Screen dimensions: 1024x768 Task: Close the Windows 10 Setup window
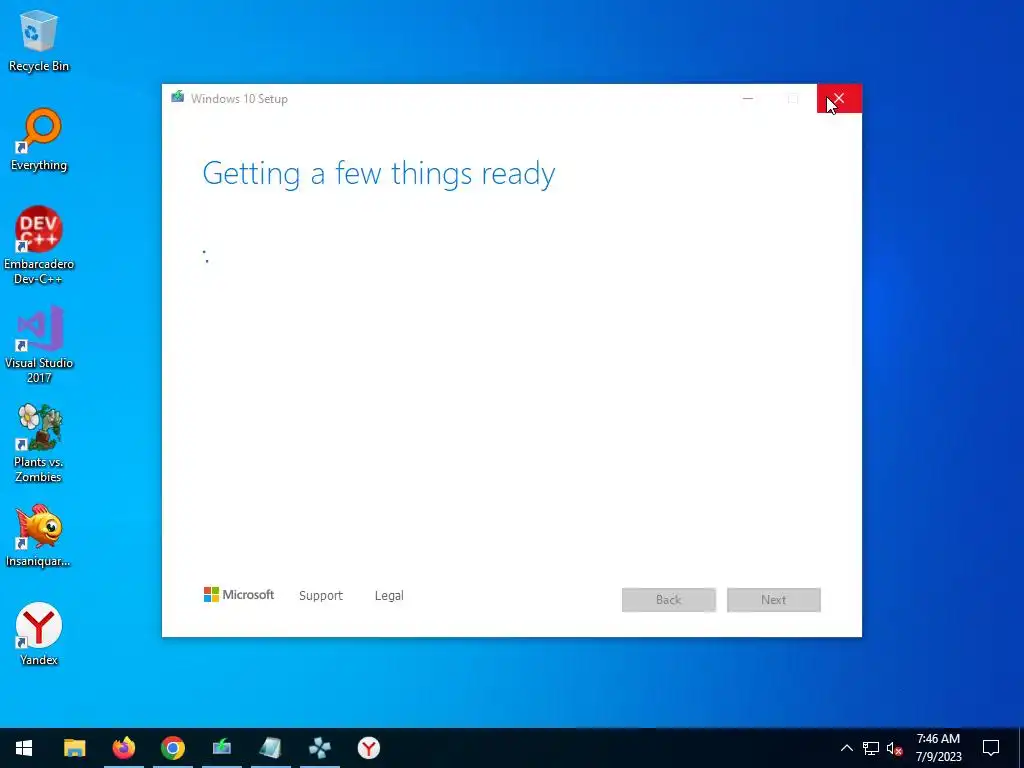pyautogui.click(x=839, y=99)
